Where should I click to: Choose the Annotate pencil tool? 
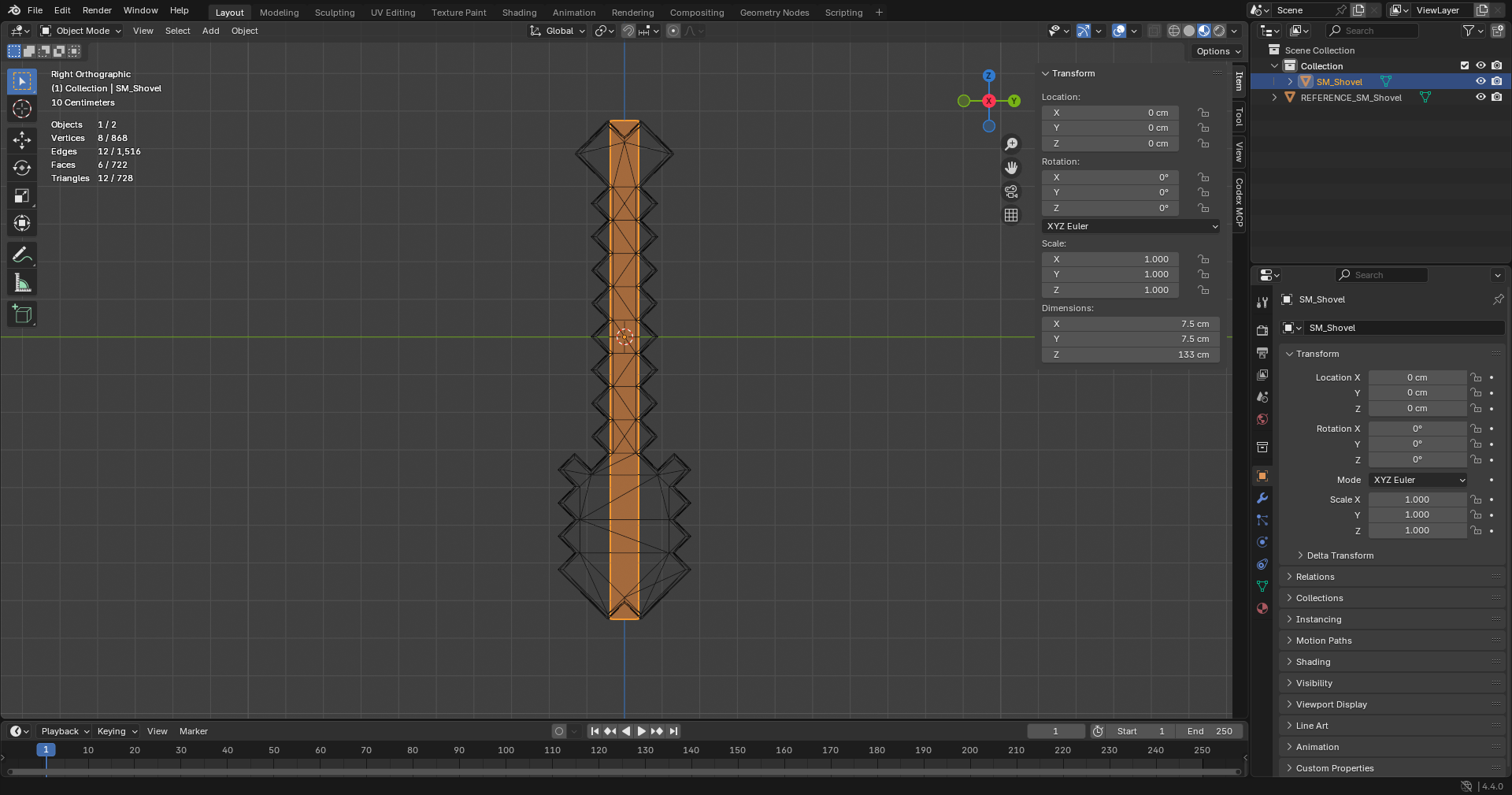(x=22, y=254)
